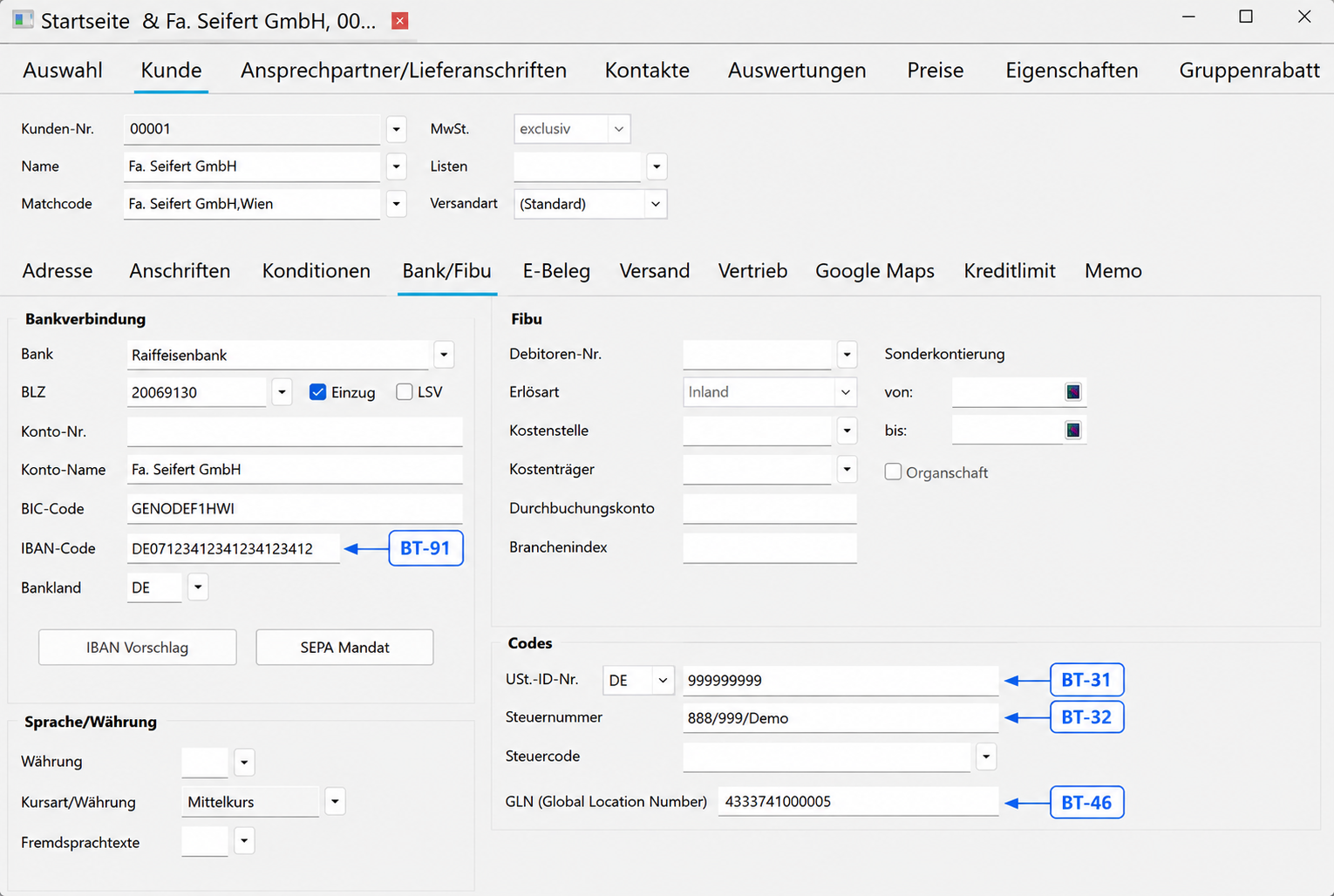Open the Bankland DE dropdown arrow

point(198,587)
